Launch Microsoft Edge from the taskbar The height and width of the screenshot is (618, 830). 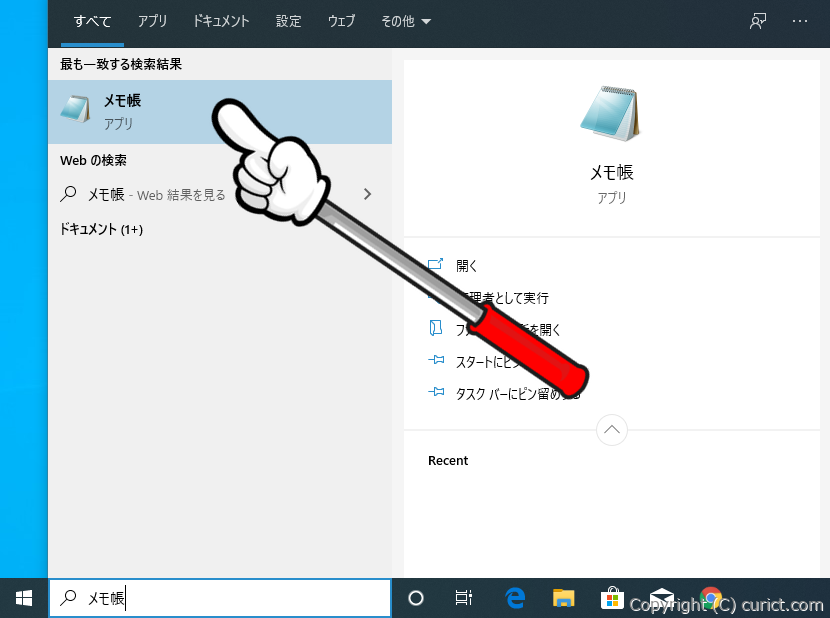pyautogui.click(x=515, y=598)
